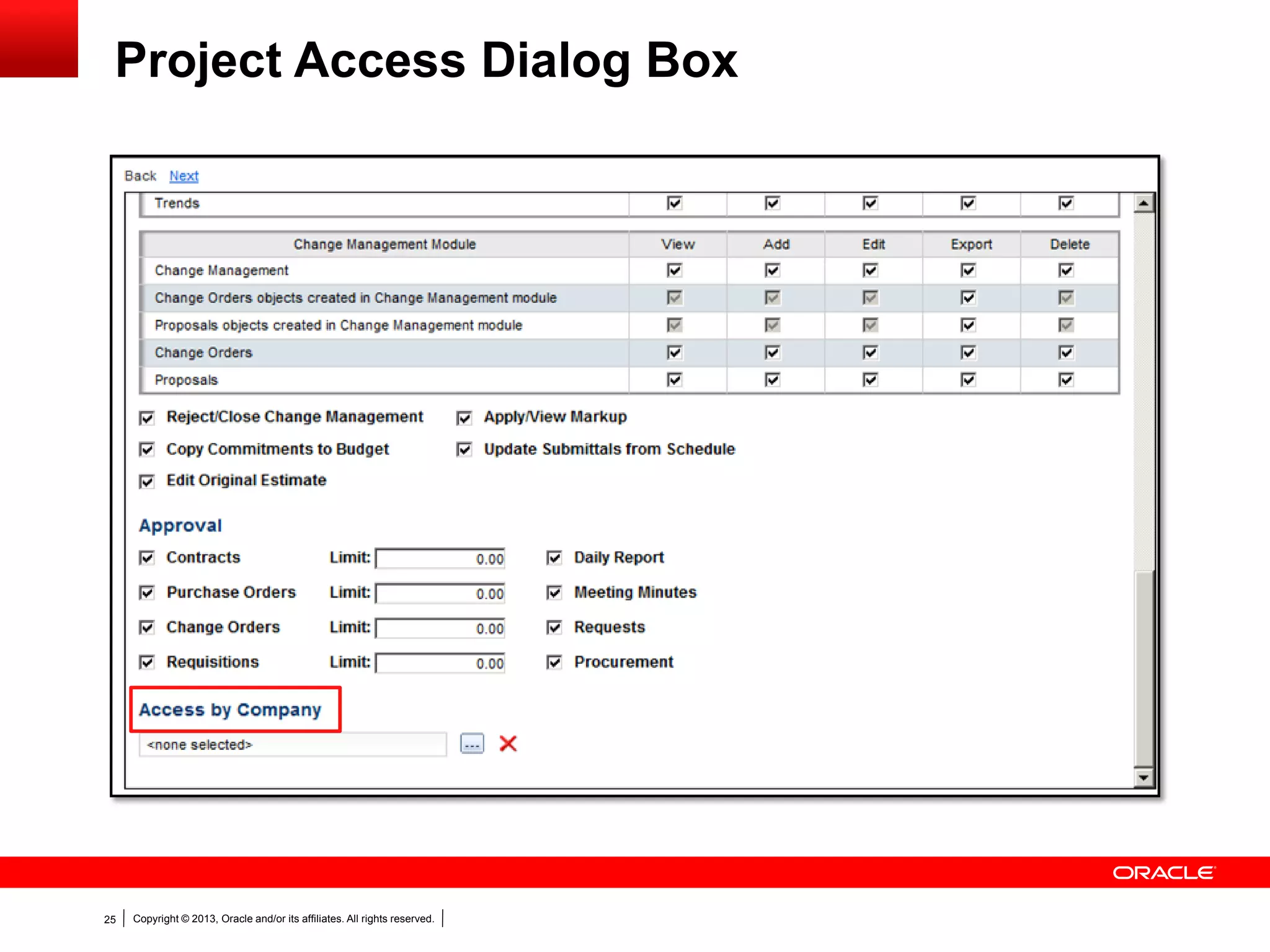Toggle Purchase Orders approval checkbox
Image resolution: width=1270 pixels, height=952 pixels.
point(147,593)
